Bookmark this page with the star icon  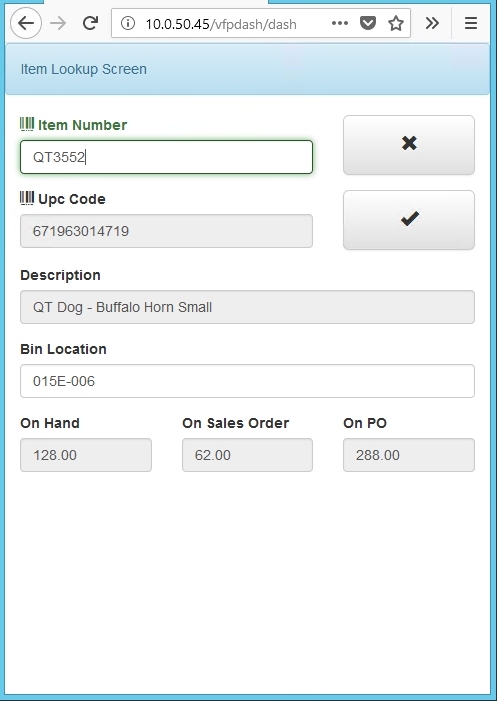coord(396,23)
